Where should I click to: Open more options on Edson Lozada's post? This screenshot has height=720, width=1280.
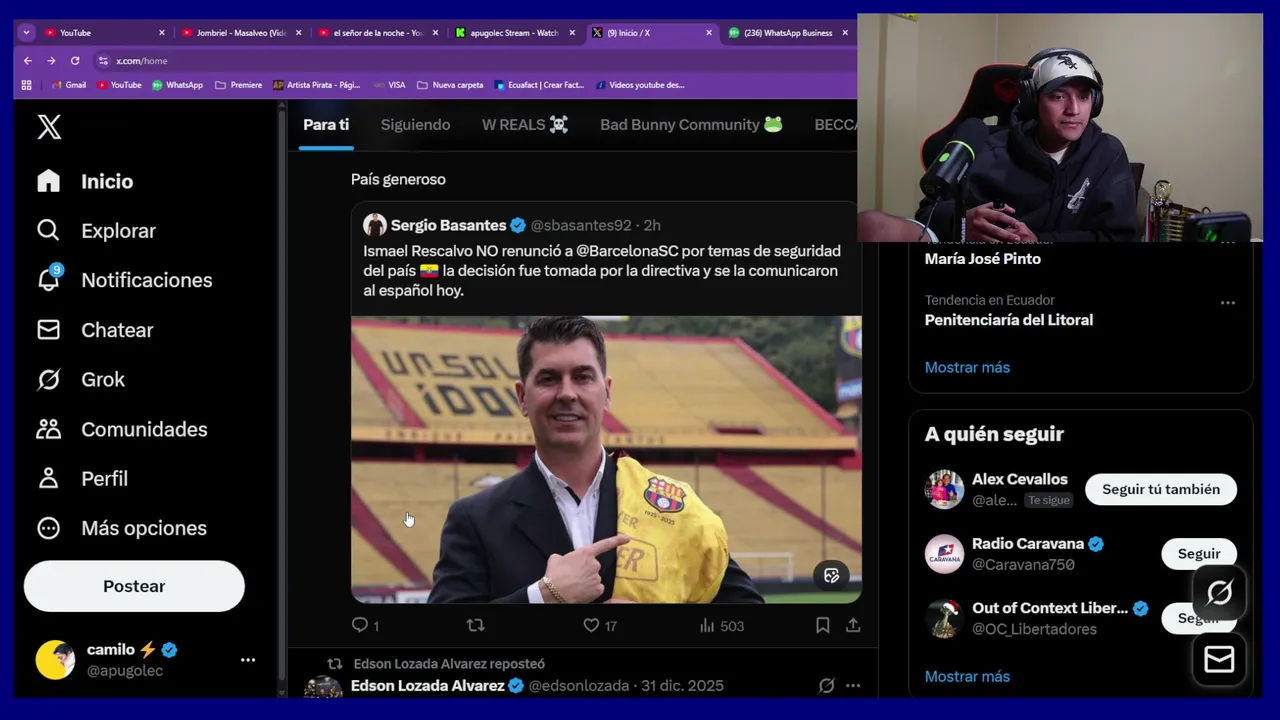(853, 686)
